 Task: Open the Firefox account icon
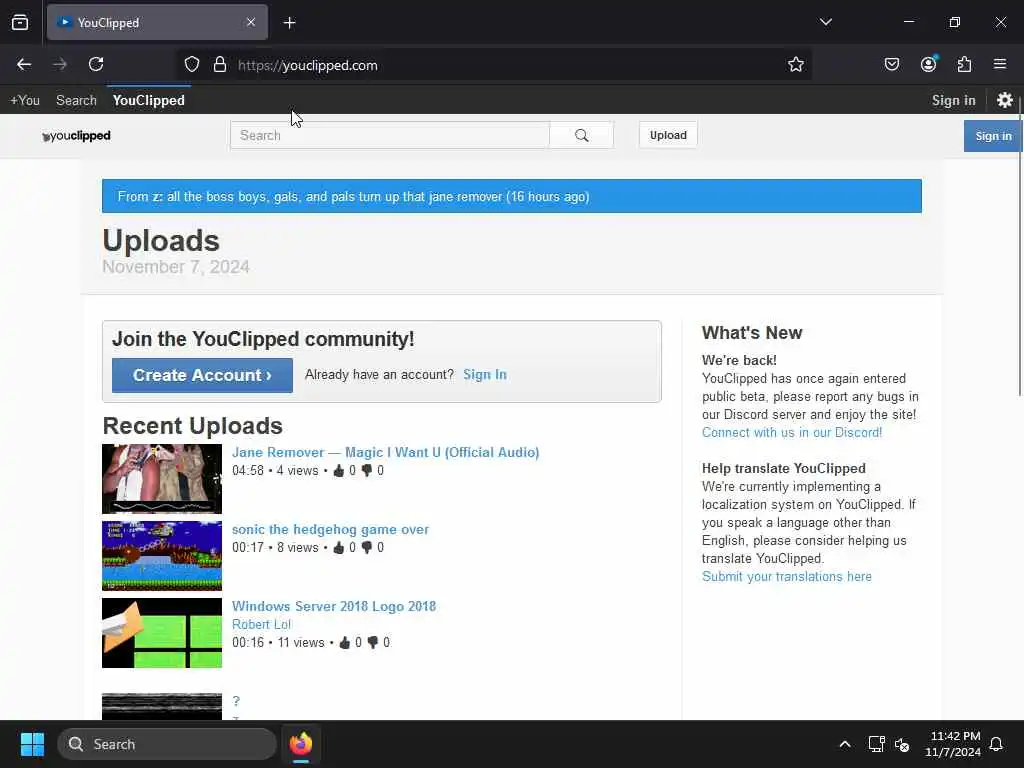click(928, 64)
